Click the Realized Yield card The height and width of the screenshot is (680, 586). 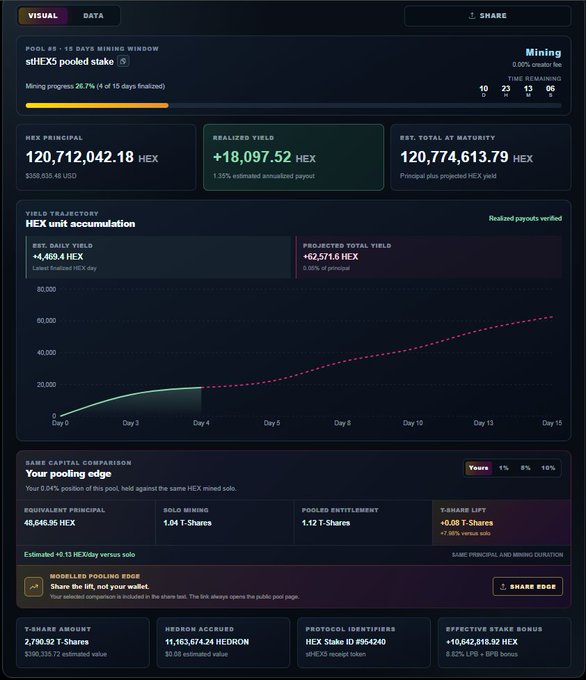click(x=293, y=157)
